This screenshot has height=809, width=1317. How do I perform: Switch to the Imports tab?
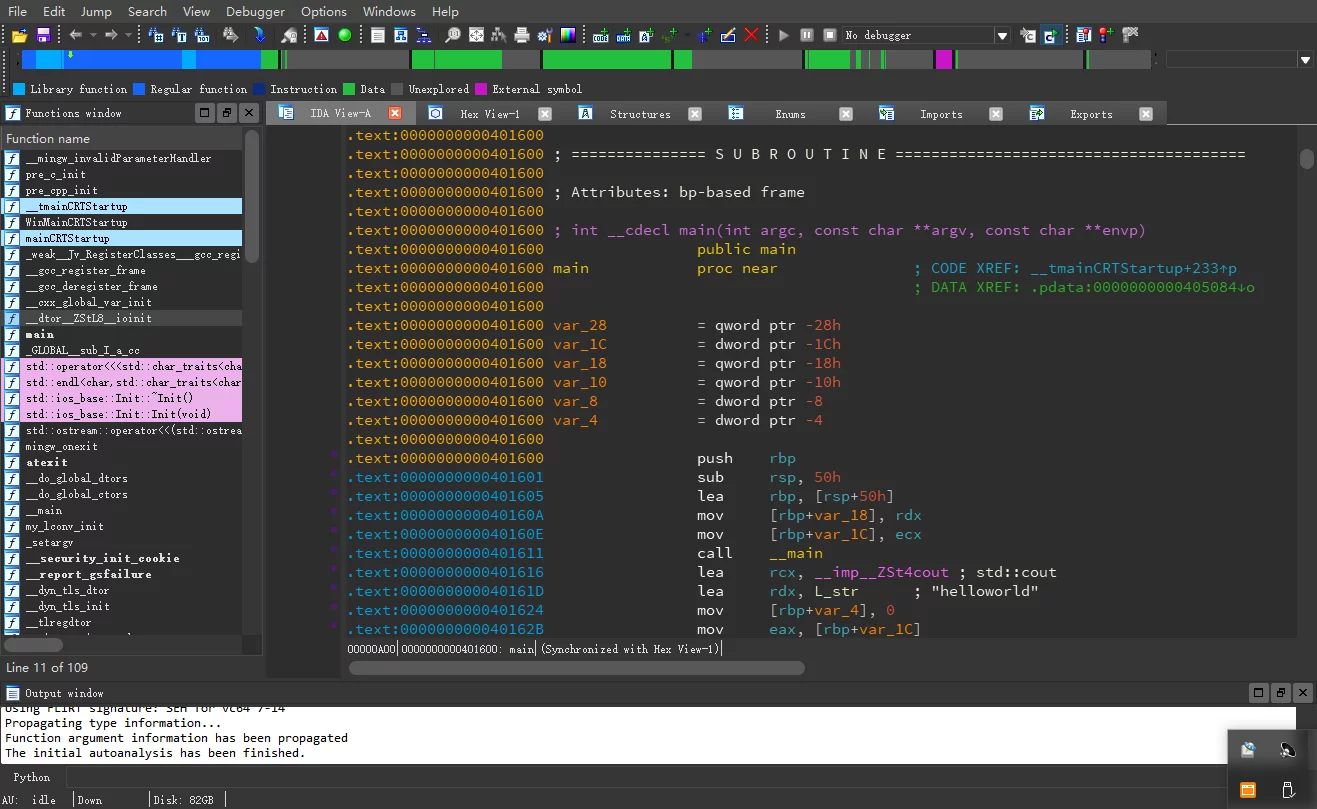[x=940, y=114]
